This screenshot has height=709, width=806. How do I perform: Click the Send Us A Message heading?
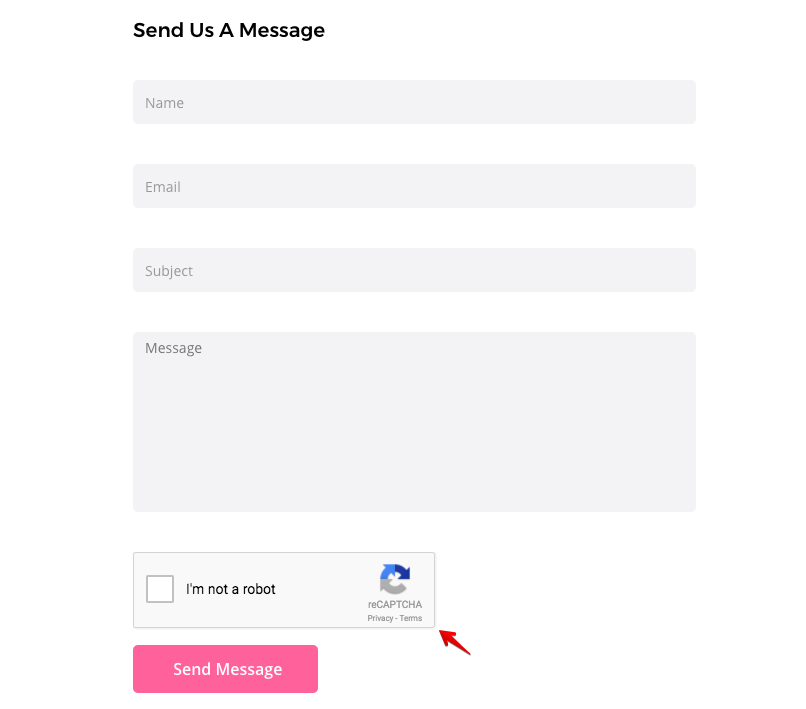click(229, 30)
